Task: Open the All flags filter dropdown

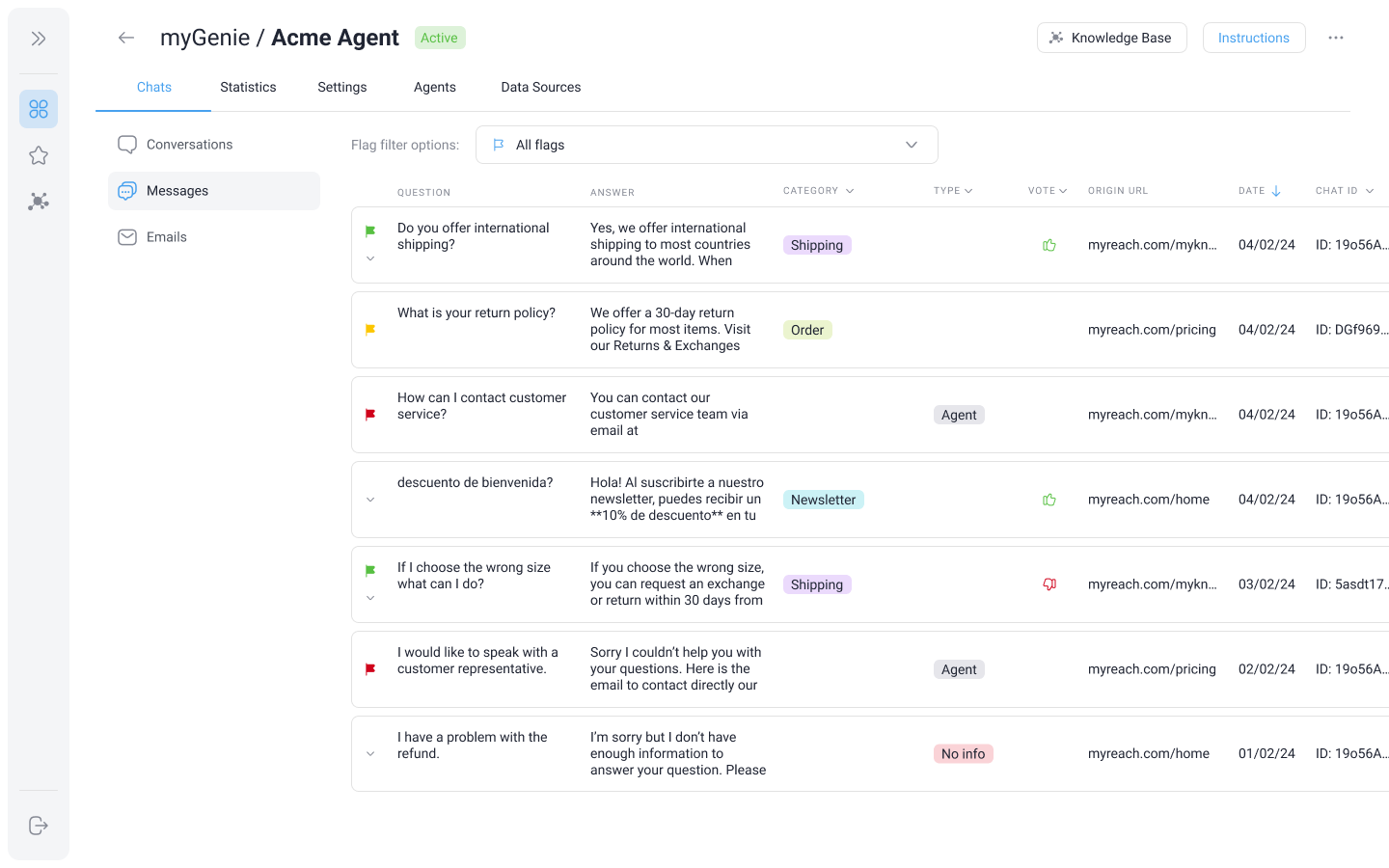Action: coord(706,145)
